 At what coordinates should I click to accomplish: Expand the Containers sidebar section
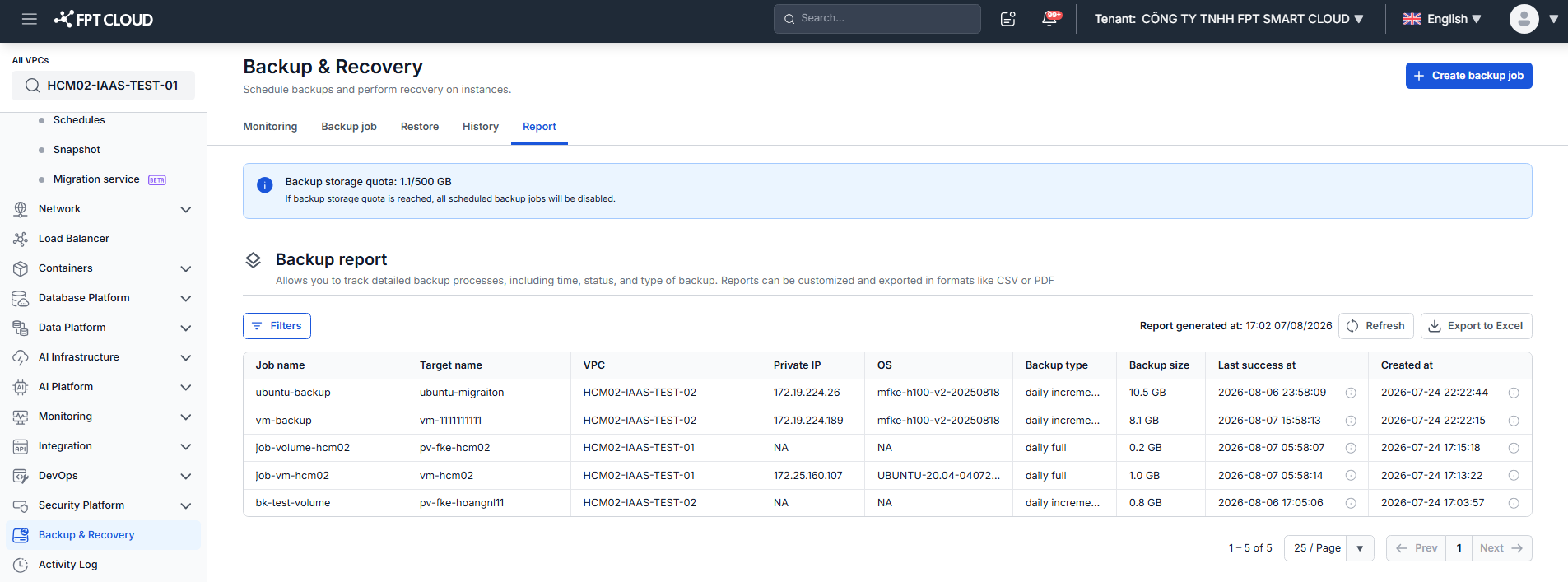pos(186,269)
